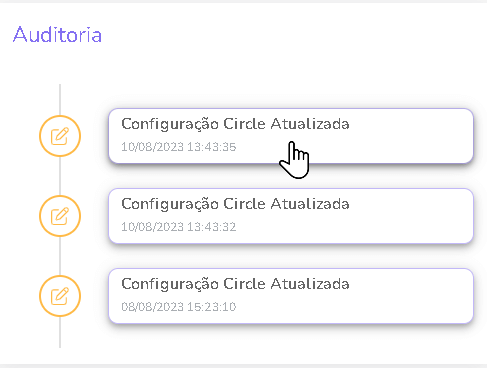
Task: Click the word Circle in the topmost entry
Action: [244, 124]
